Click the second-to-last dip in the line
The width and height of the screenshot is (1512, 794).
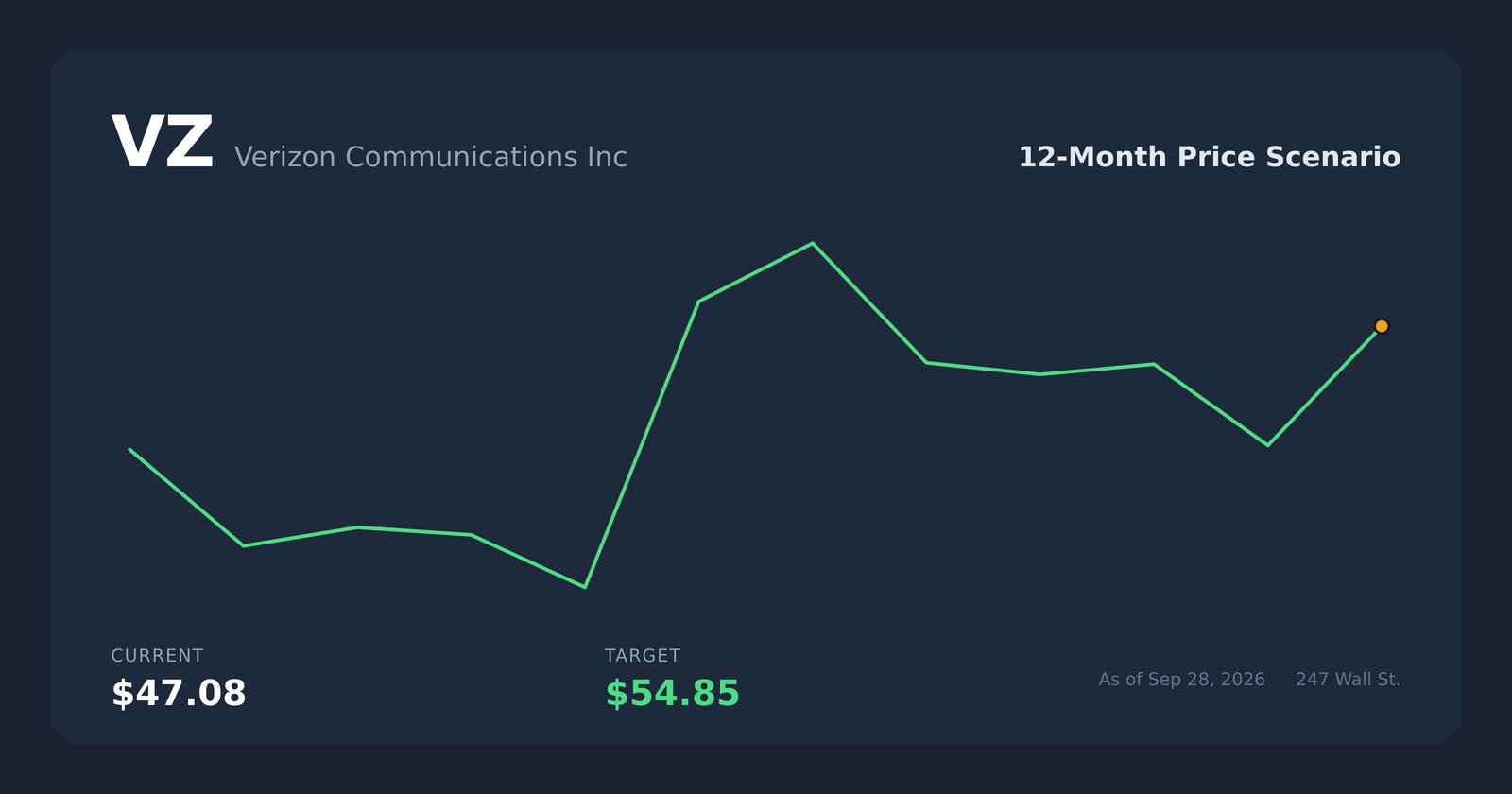1267,444
